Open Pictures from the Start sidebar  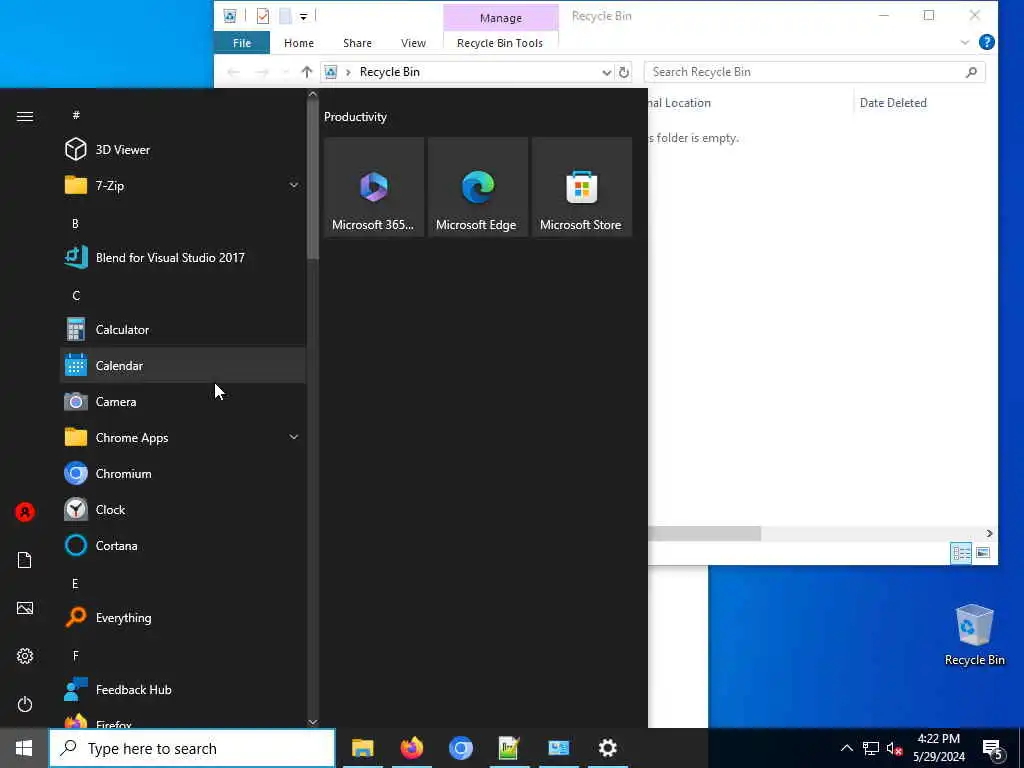click(25, 609)
